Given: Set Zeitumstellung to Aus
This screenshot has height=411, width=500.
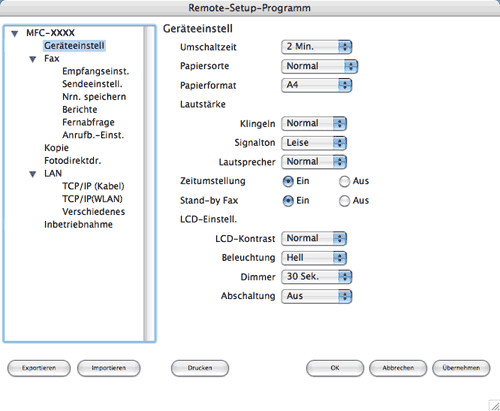Looking at the screenshot, I should tap(344, 182).
